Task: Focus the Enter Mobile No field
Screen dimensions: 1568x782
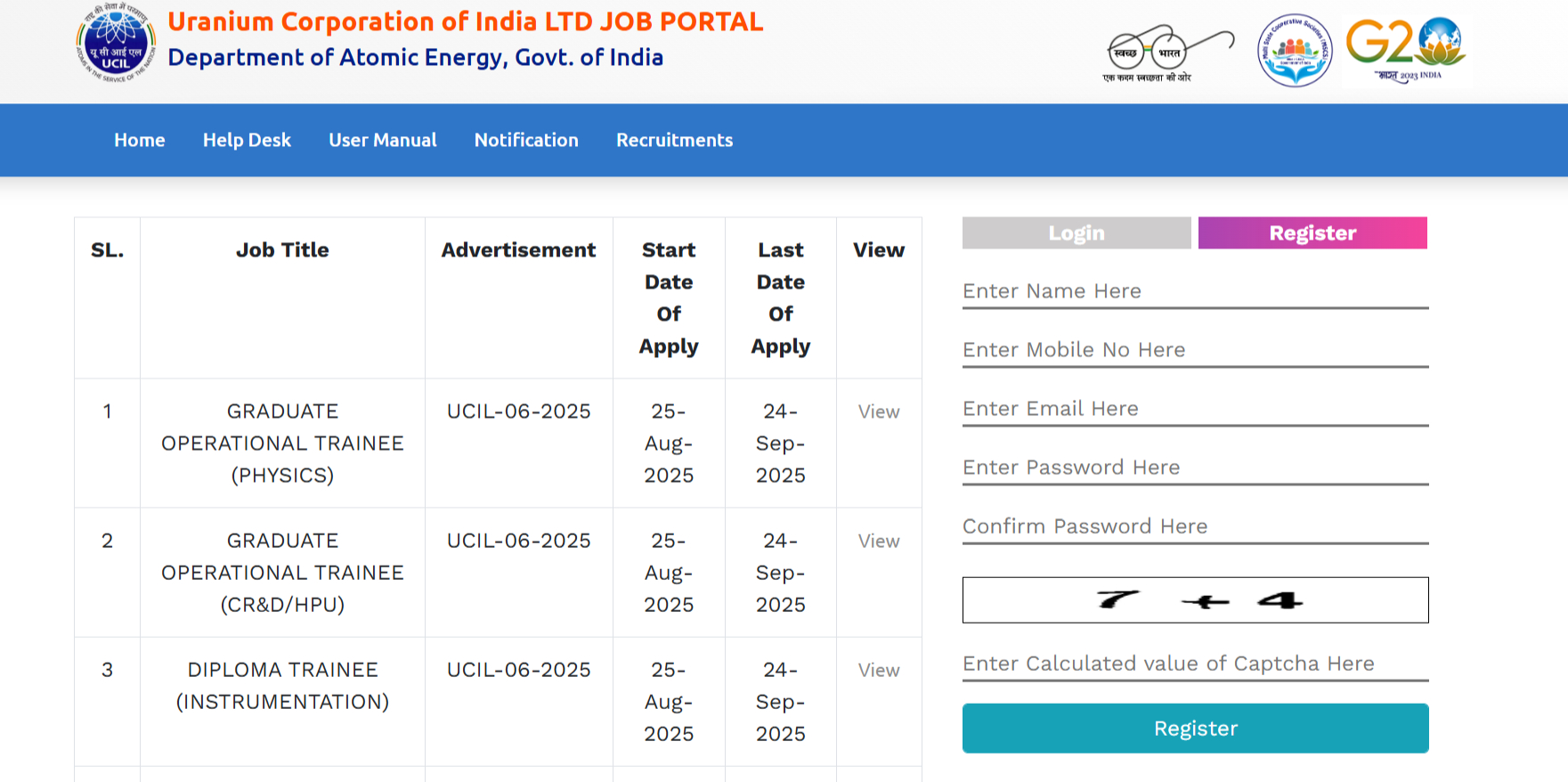Action: [x=1196, y=350]
